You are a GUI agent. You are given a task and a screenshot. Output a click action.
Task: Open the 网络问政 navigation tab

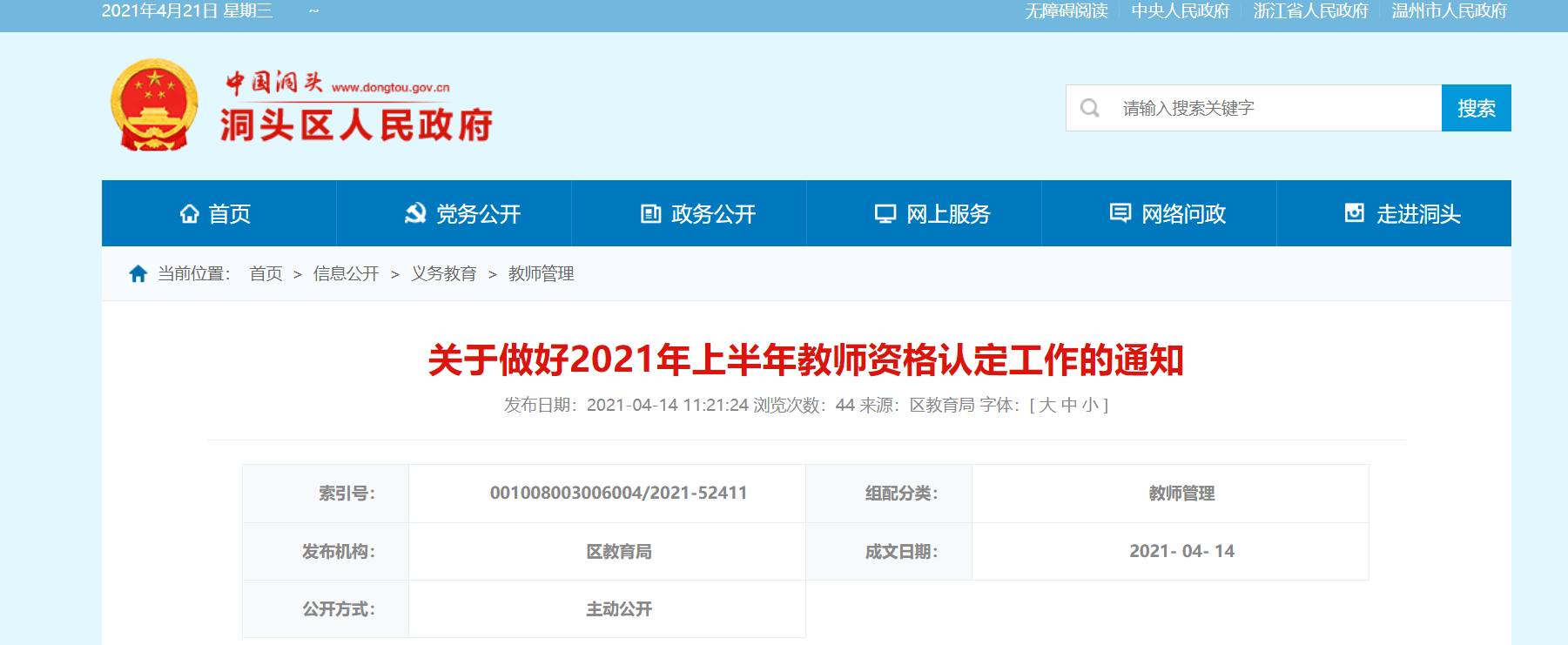click(1160, 213)
